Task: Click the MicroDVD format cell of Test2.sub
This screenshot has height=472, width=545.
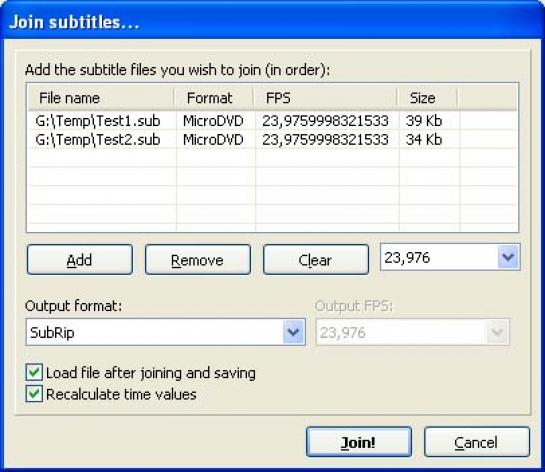Action: click(213, 140)
